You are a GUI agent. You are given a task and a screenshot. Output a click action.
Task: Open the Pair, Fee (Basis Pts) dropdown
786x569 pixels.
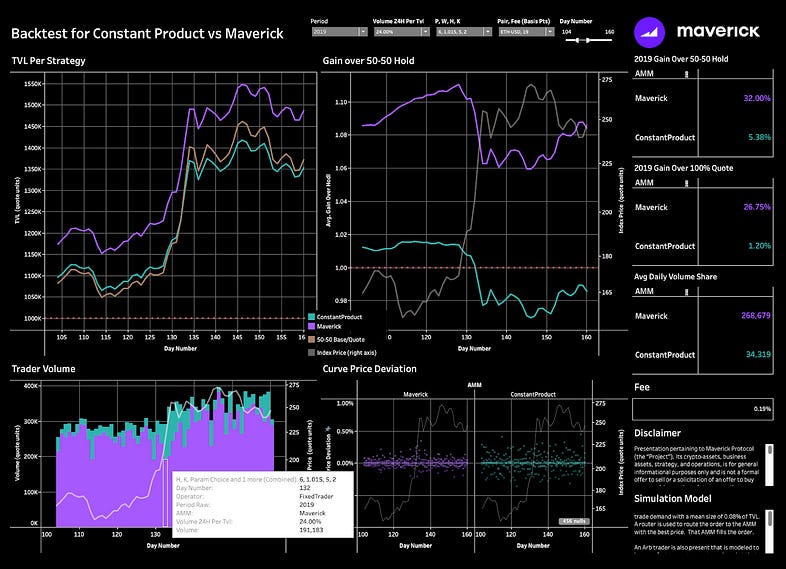(526, 32)
